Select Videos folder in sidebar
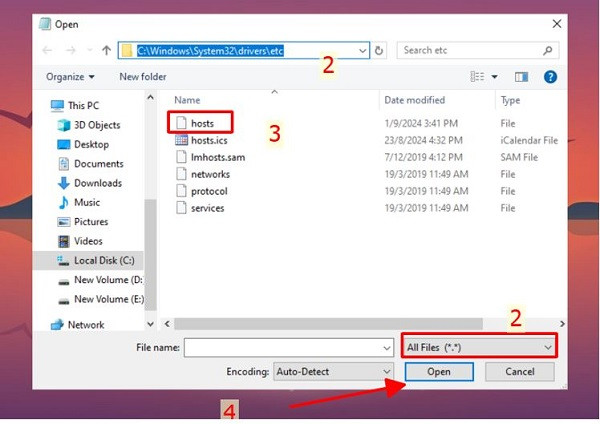Screen dimensions: 600x424 (x=80, y=241)
